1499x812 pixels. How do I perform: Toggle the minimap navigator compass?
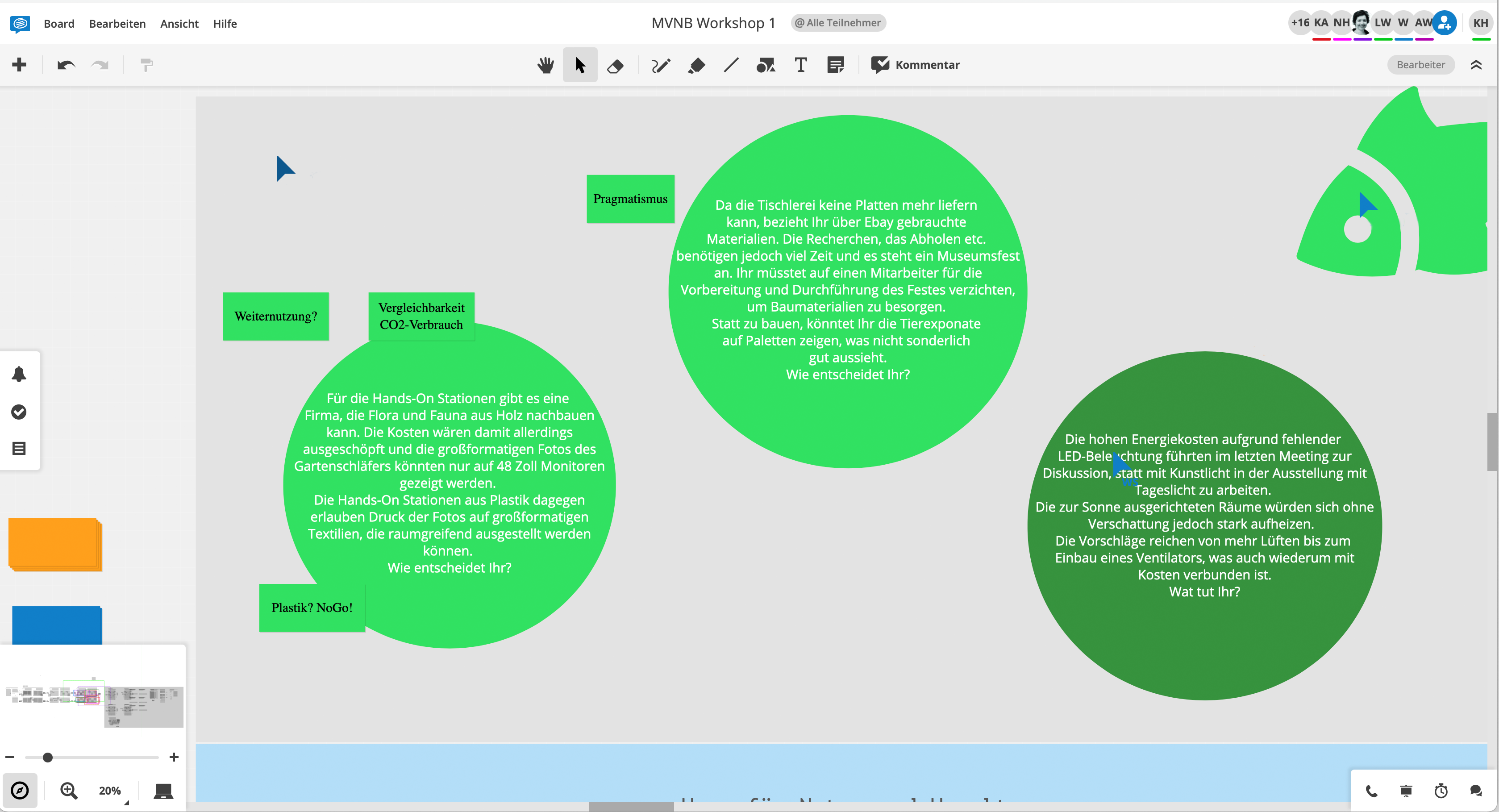click(x=20, y=791)
